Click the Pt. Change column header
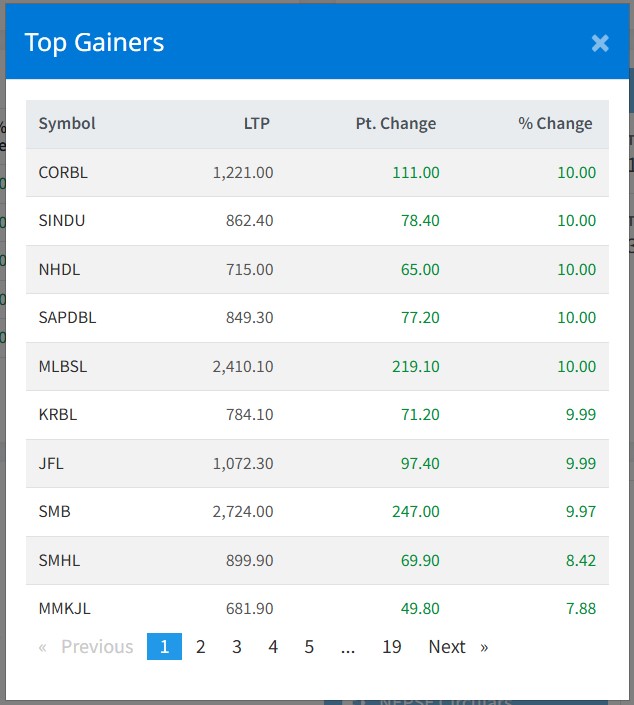 (x=396, y=124)
